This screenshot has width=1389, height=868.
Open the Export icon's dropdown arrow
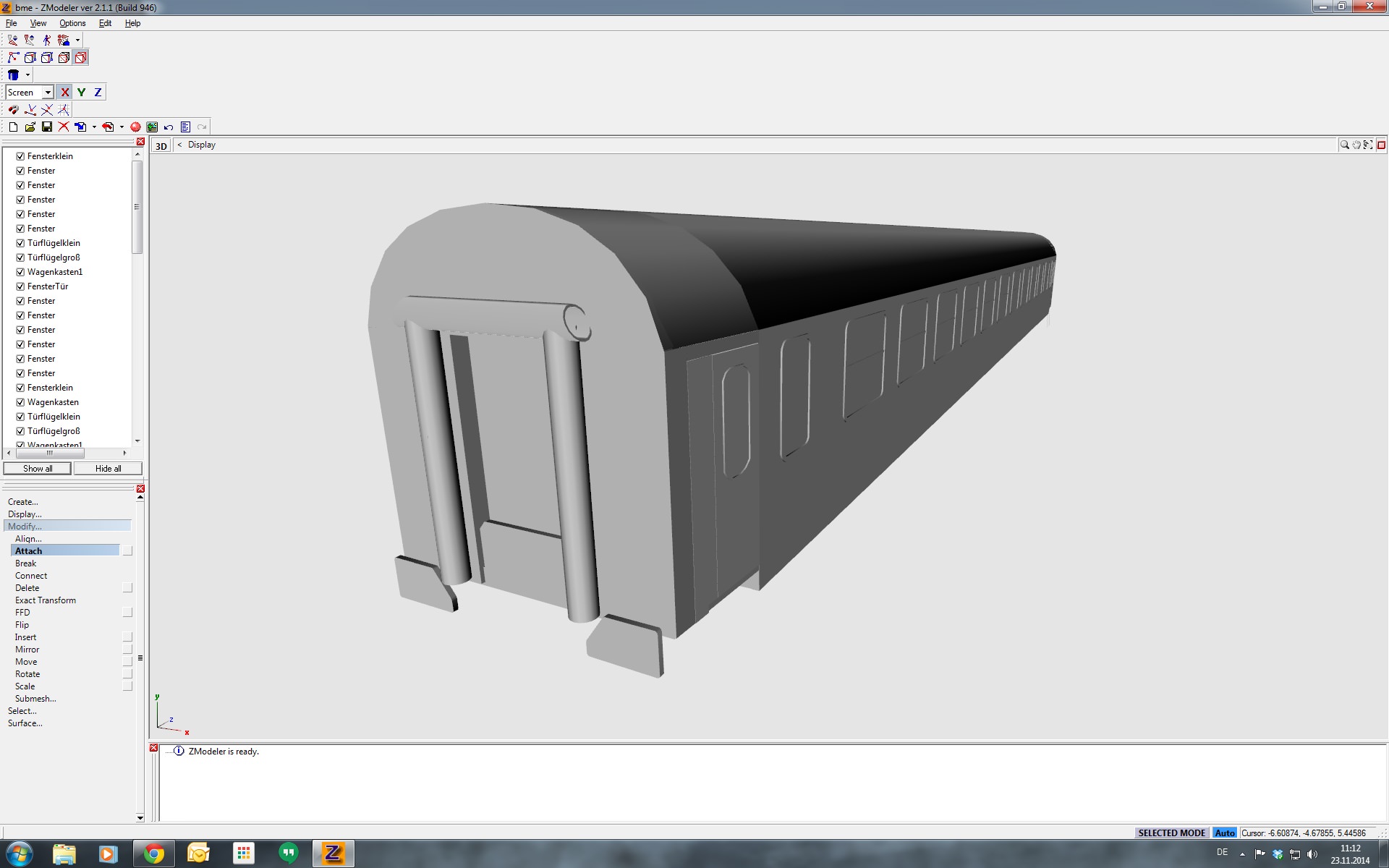[122, 127]
